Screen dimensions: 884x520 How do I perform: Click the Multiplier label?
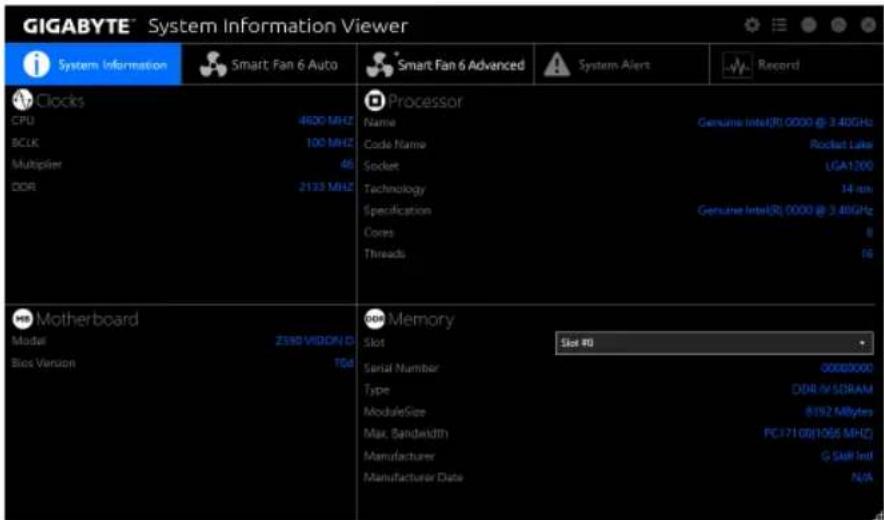pos(37,165)
